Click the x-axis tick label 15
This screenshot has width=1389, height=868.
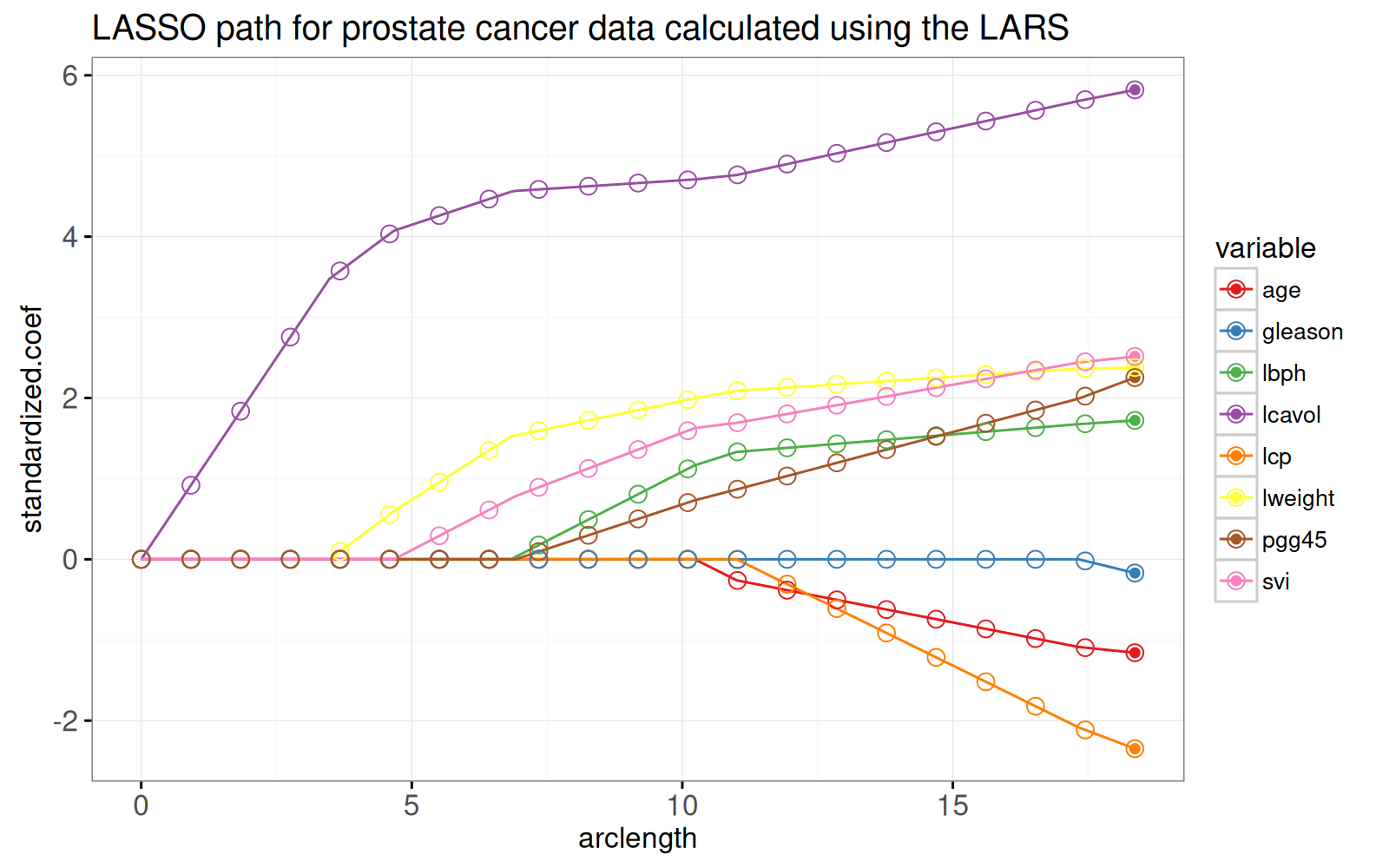[952, 806]
